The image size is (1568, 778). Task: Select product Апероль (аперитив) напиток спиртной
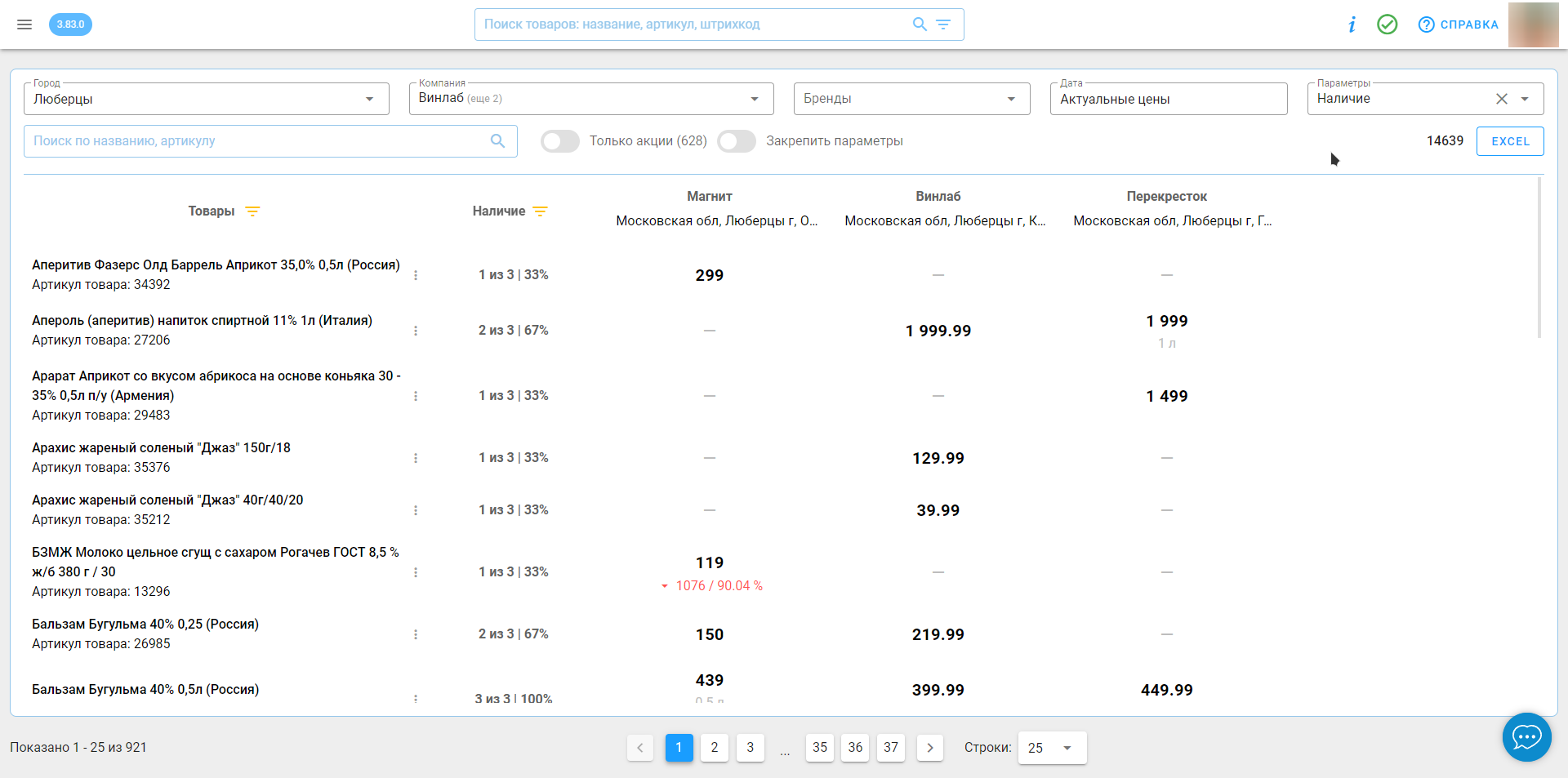click(202, 321)
